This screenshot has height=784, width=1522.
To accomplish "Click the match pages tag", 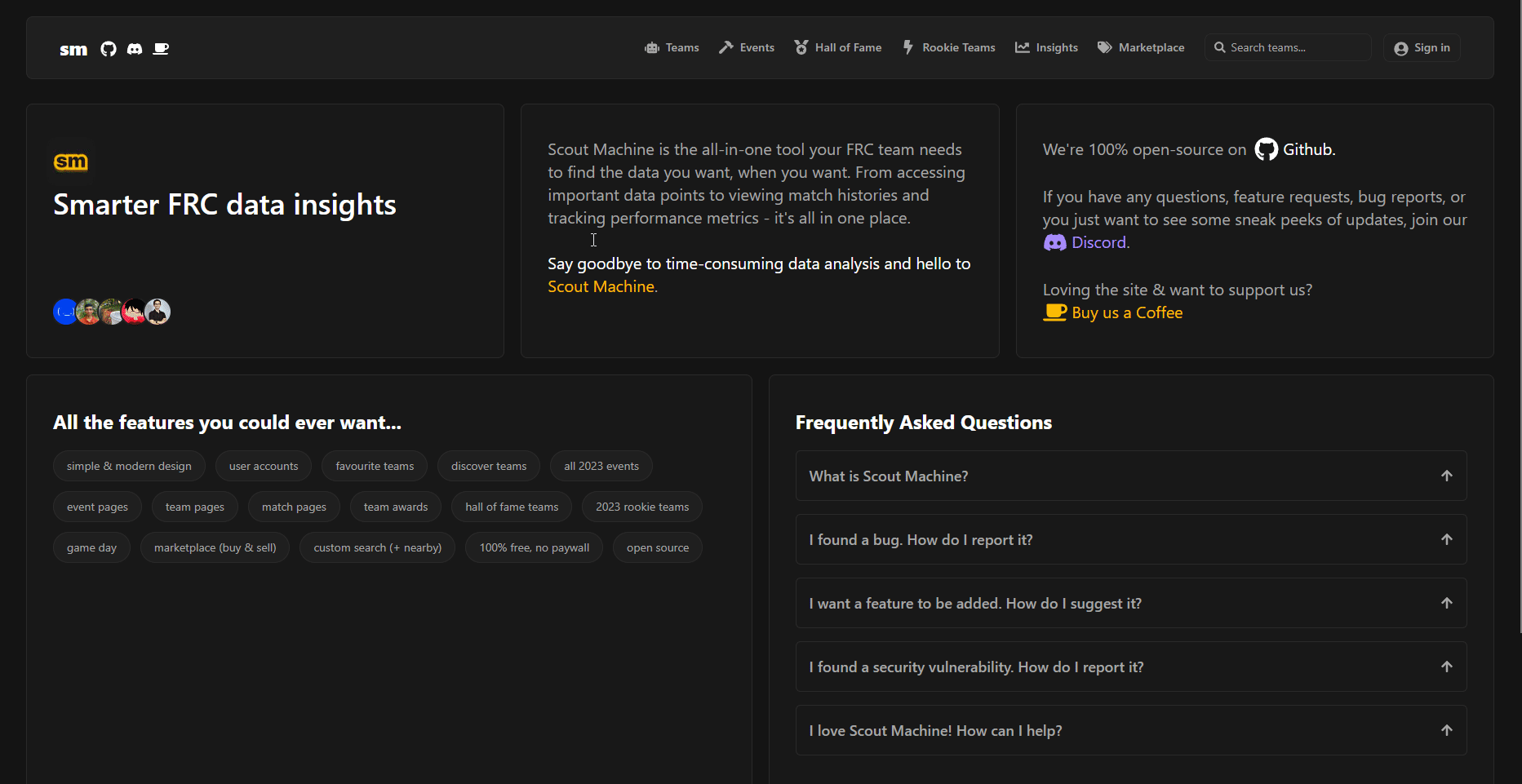I will (x=294, y=507).
